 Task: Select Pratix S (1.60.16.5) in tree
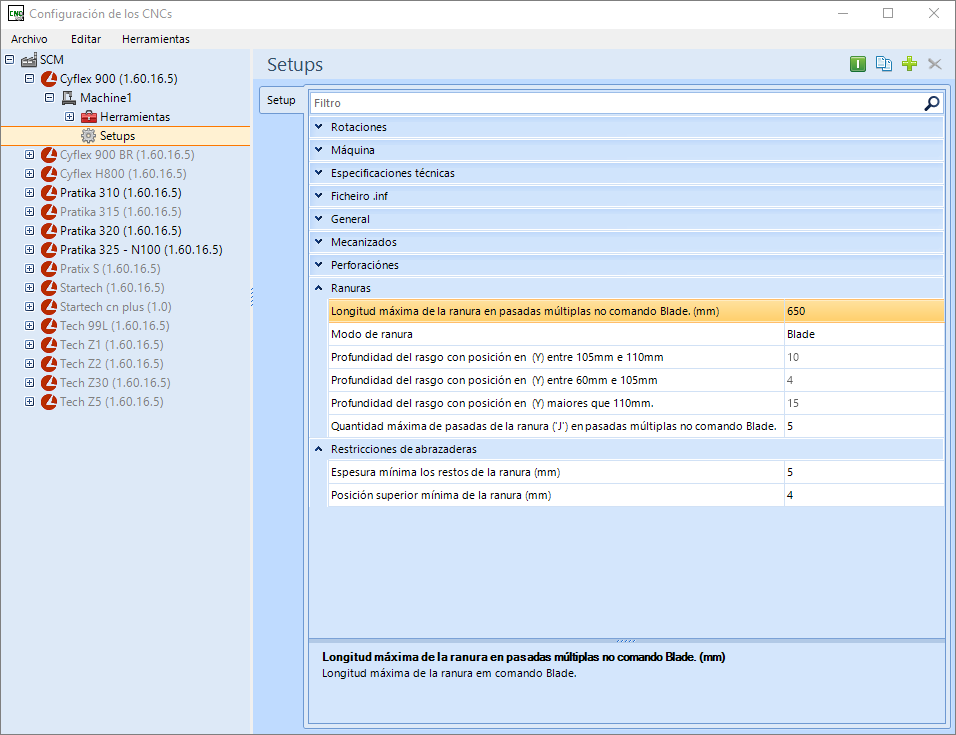pyautogui.click(x=110, y=269)
